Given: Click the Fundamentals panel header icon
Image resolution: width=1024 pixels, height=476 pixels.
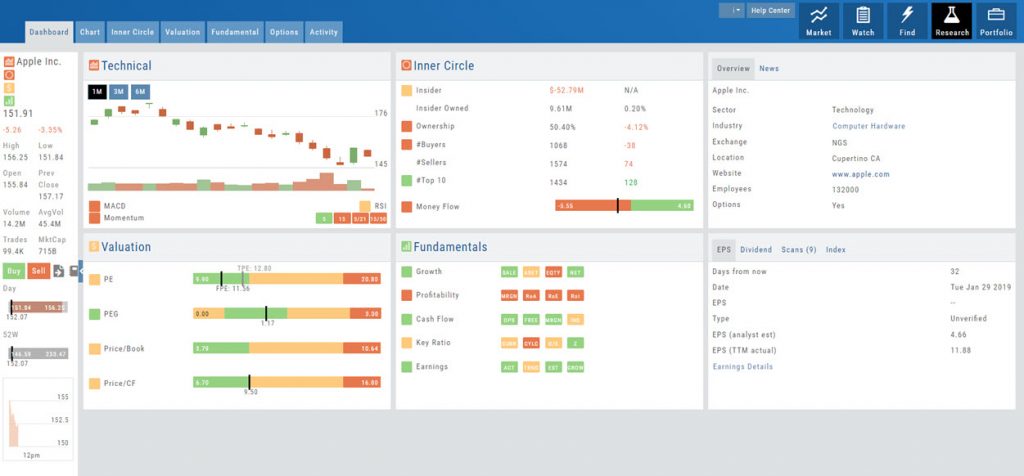Looking at the screenshot, I should coord(406,247).
